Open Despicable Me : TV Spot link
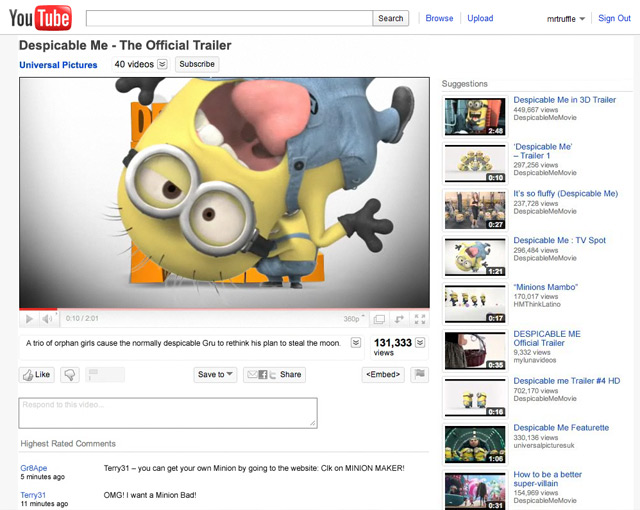This screenshot has width=640, height=510. [560, 240]
